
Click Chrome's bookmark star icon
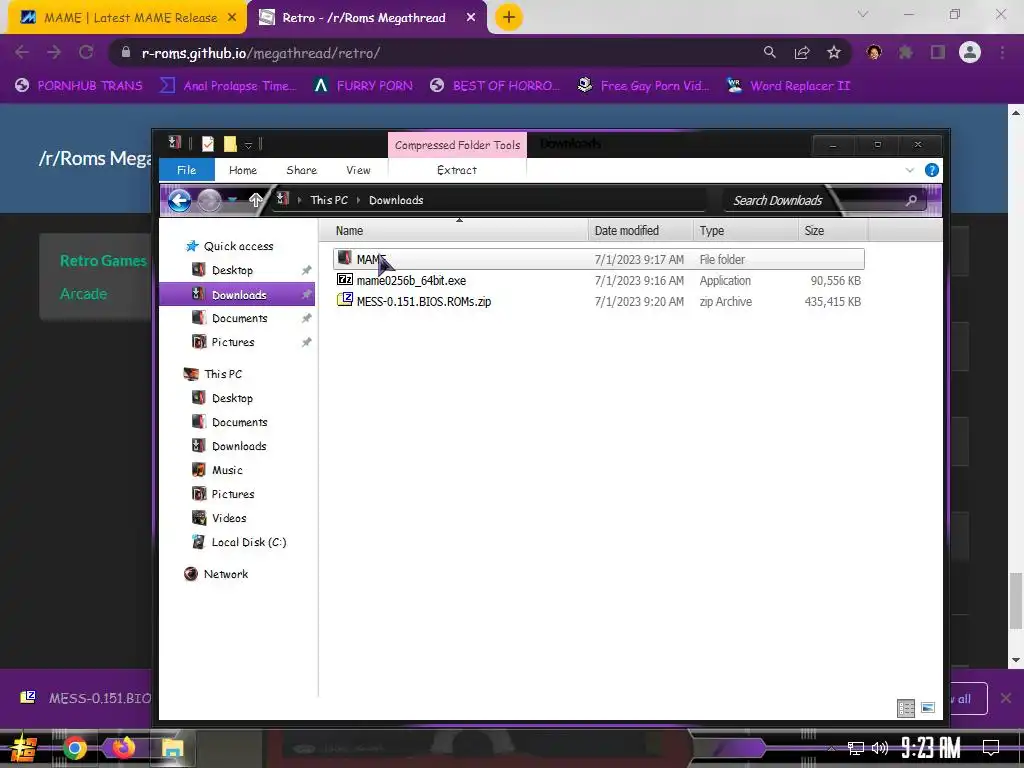(x=834, y=53)
